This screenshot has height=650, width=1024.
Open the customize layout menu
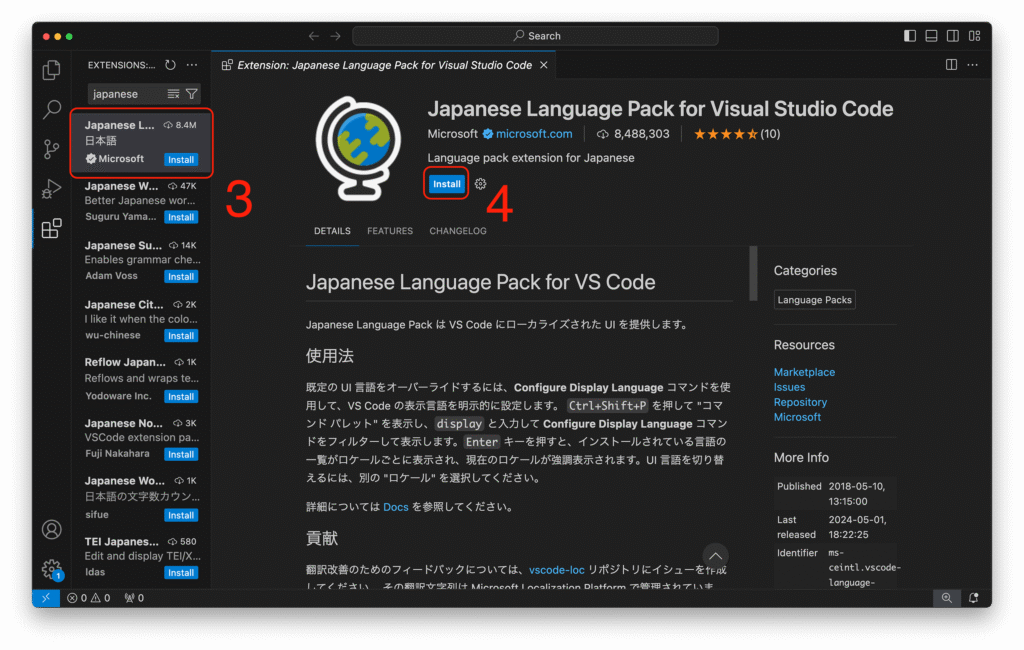click(974, 36)
